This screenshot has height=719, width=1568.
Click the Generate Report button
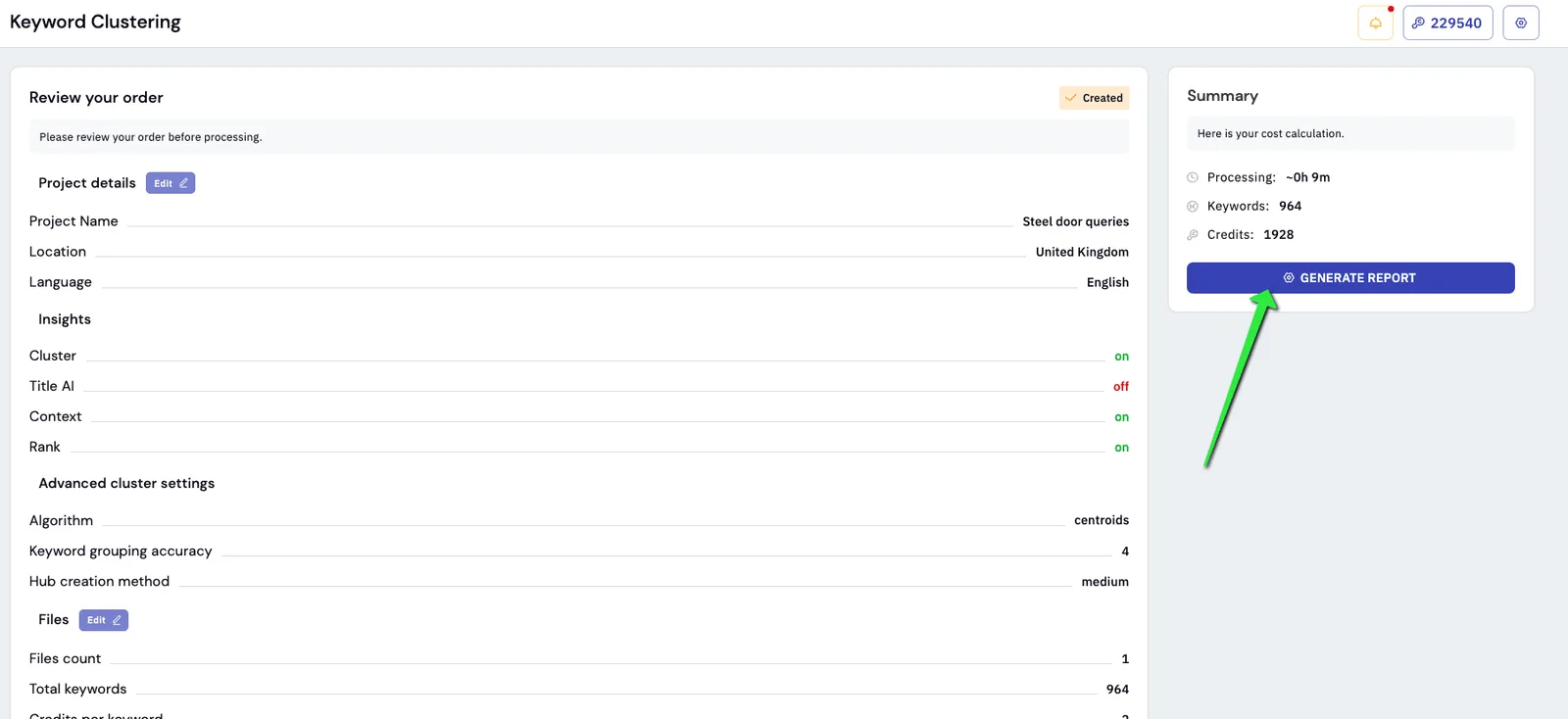pos(1350,278)
